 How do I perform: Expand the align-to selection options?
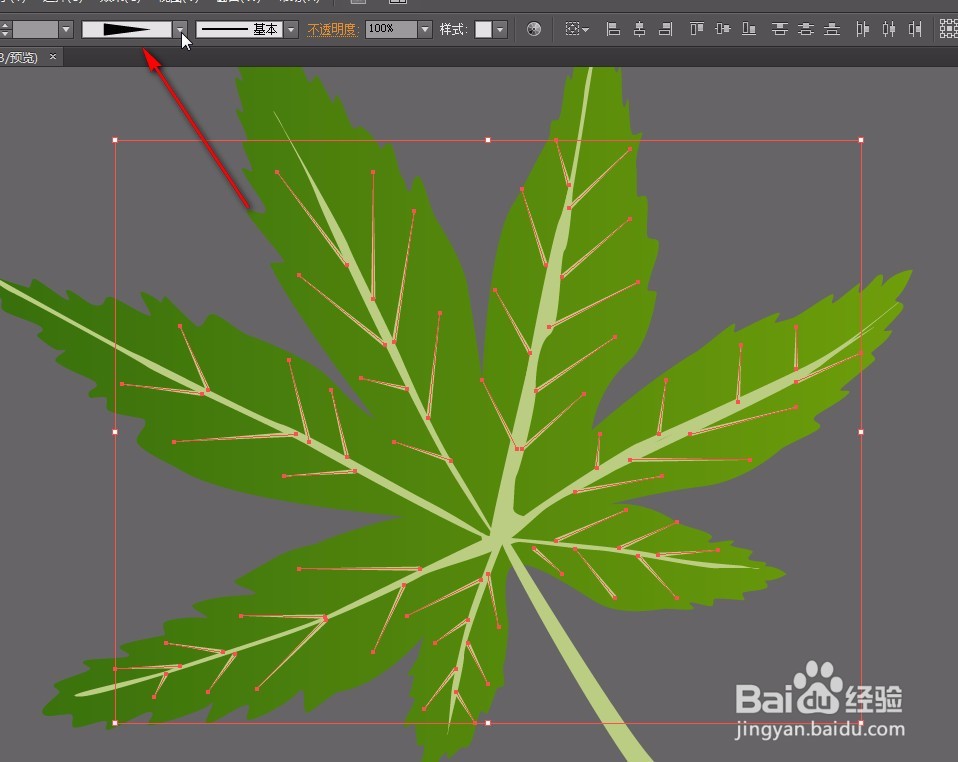(x=583, y=30)
